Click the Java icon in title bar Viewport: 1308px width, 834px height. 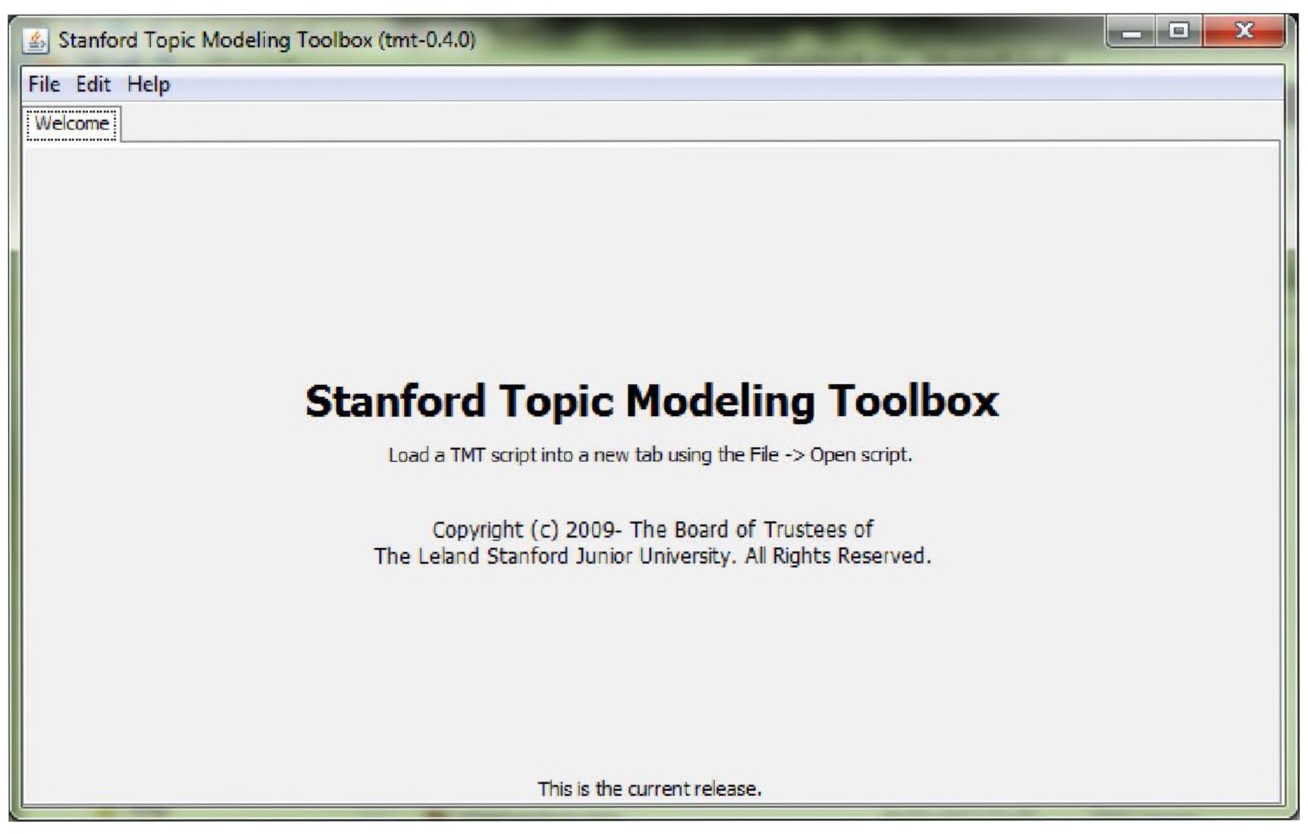pyautogui.click(x=36, y=41)
